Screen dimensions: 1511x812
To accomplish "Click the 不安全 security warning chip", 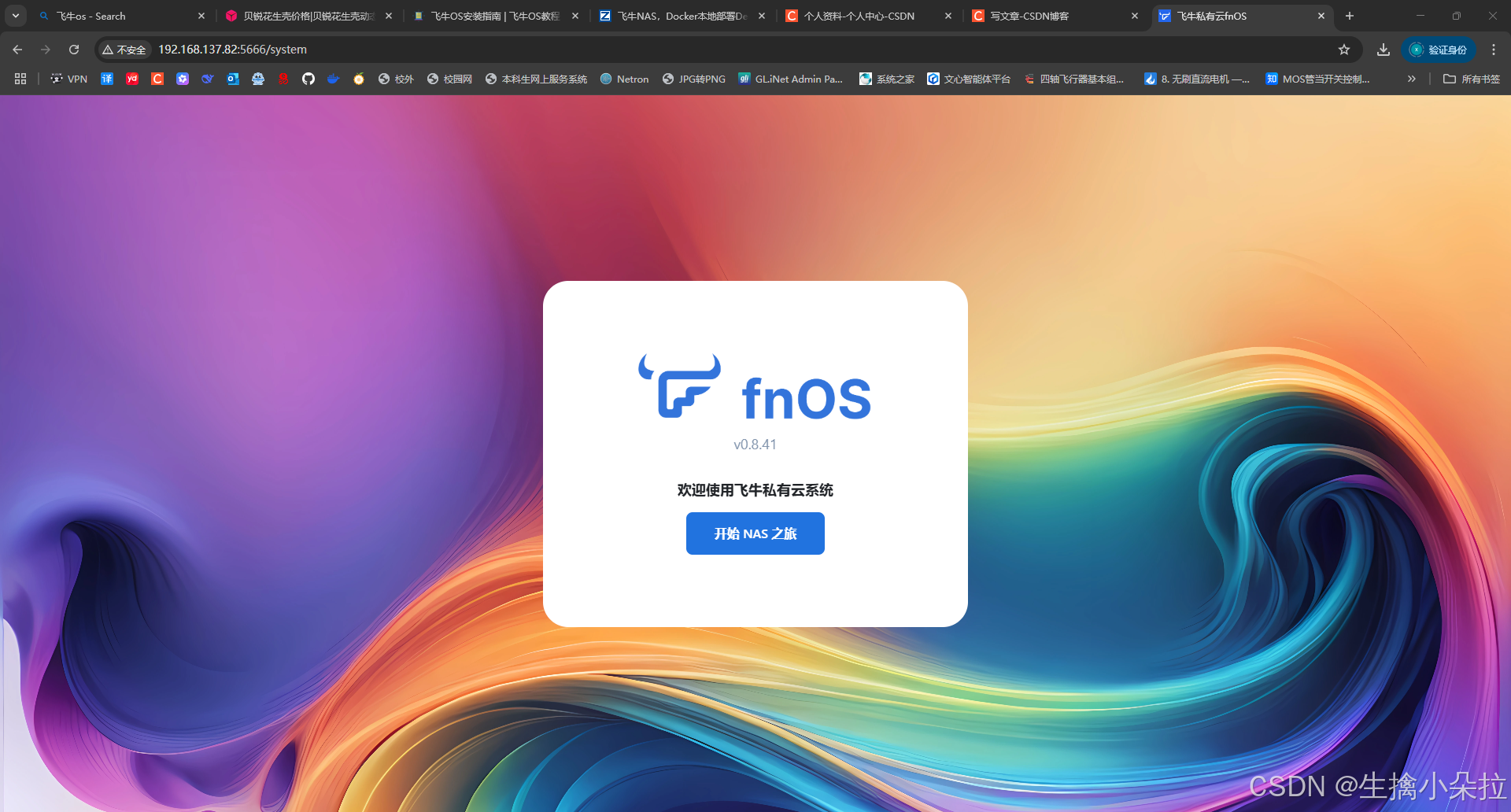I will coord(124,50).
